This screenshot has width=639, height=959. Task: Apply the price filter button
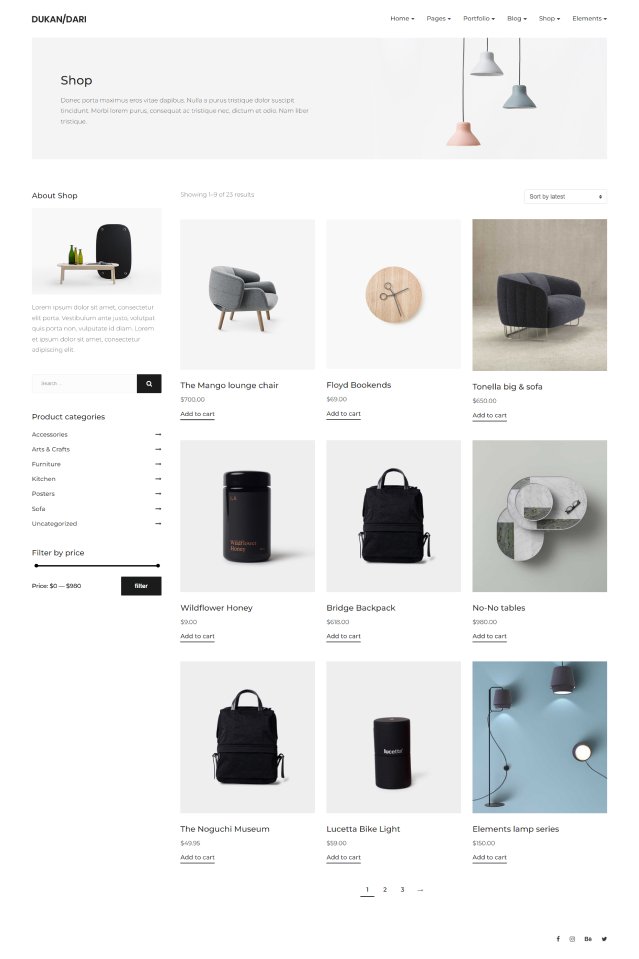point(141,586)
